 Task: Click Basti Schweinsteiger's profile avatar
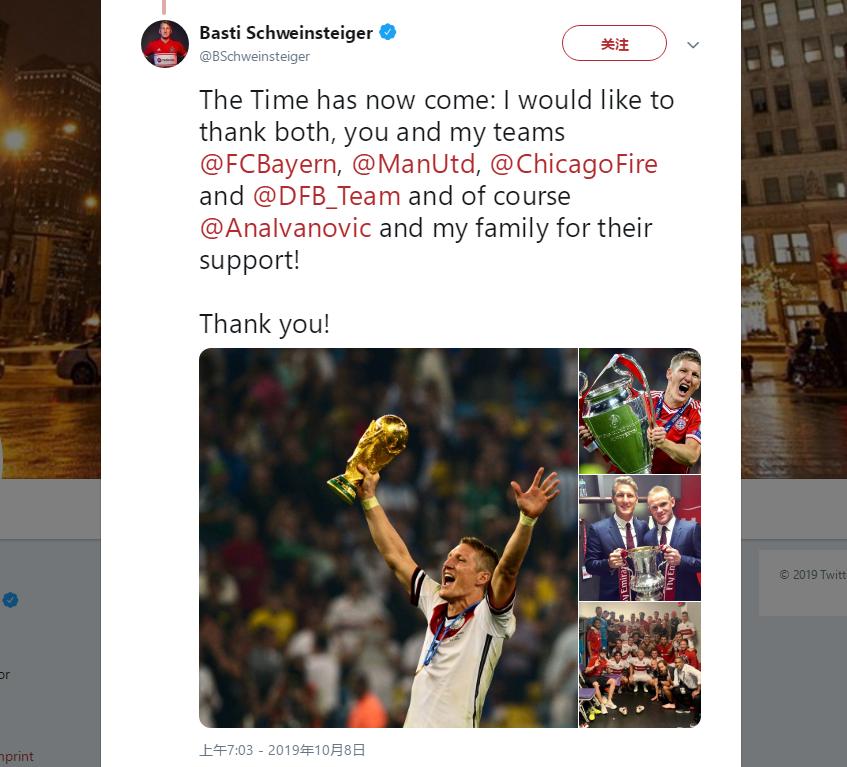click(165, 44)
